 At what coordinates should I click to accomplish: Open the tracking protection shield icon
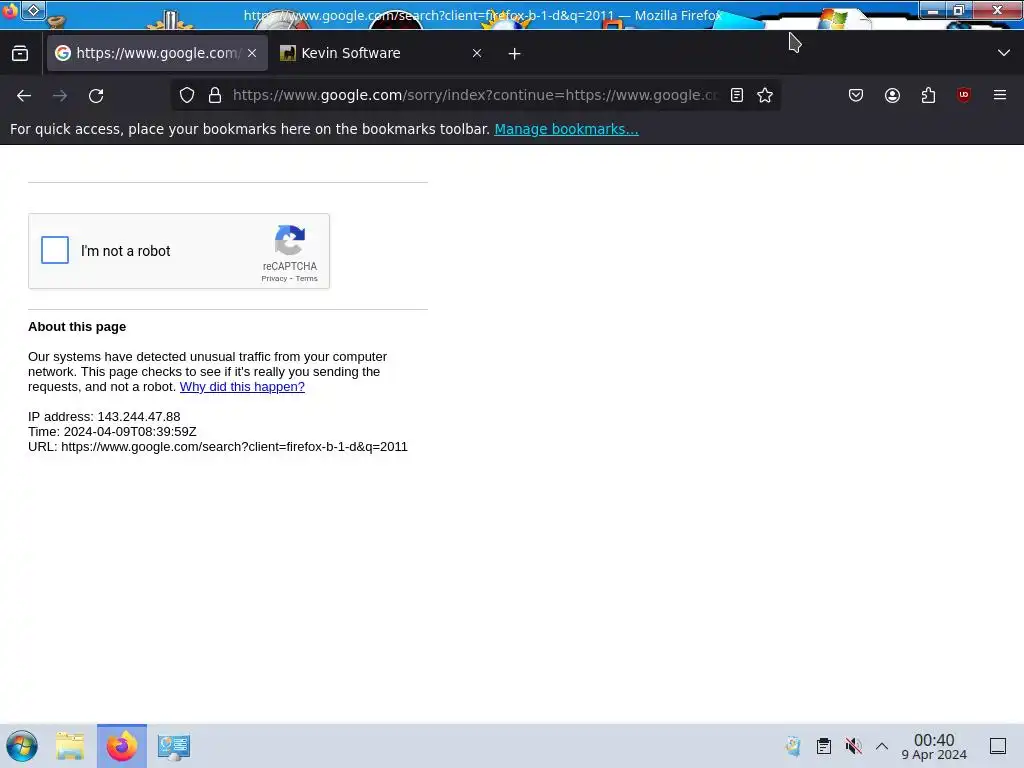[x=187, y=95]
